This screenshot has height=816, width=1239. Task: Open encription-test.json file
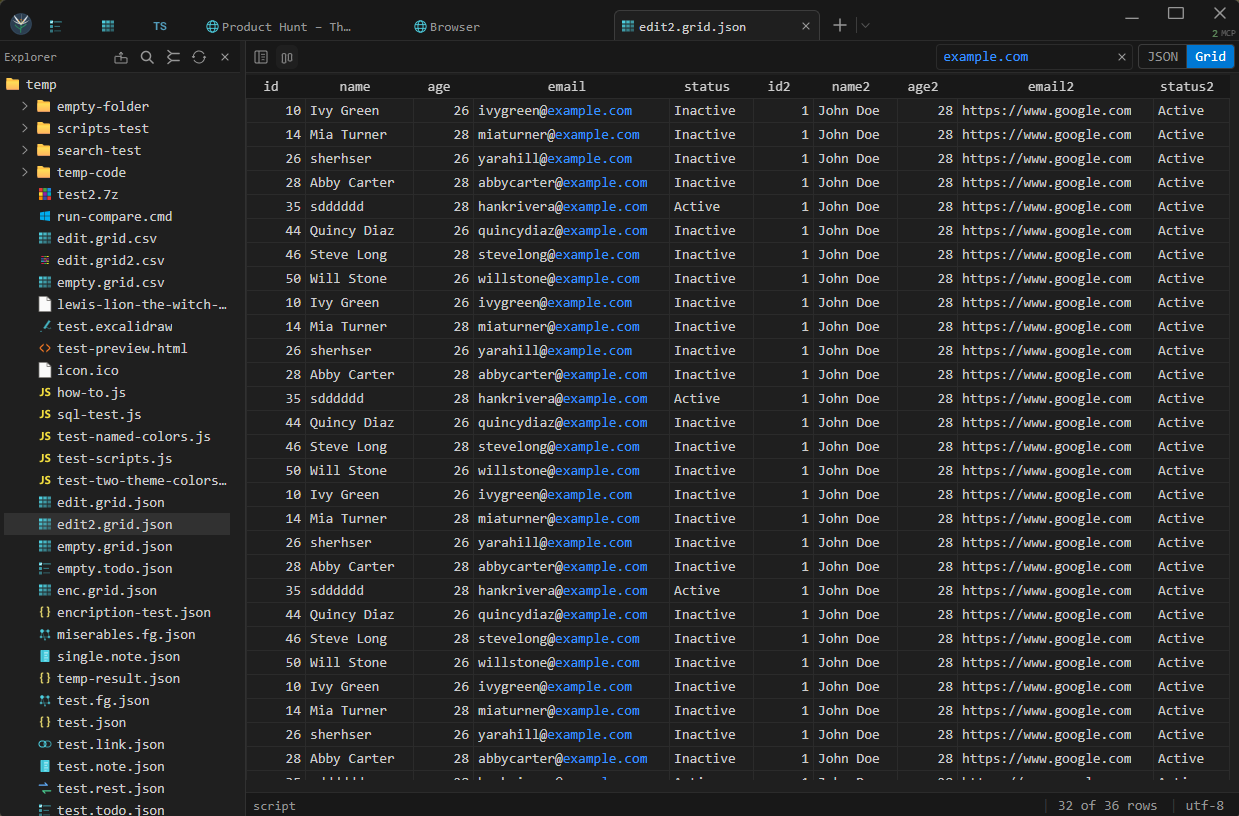coord(117,612)
